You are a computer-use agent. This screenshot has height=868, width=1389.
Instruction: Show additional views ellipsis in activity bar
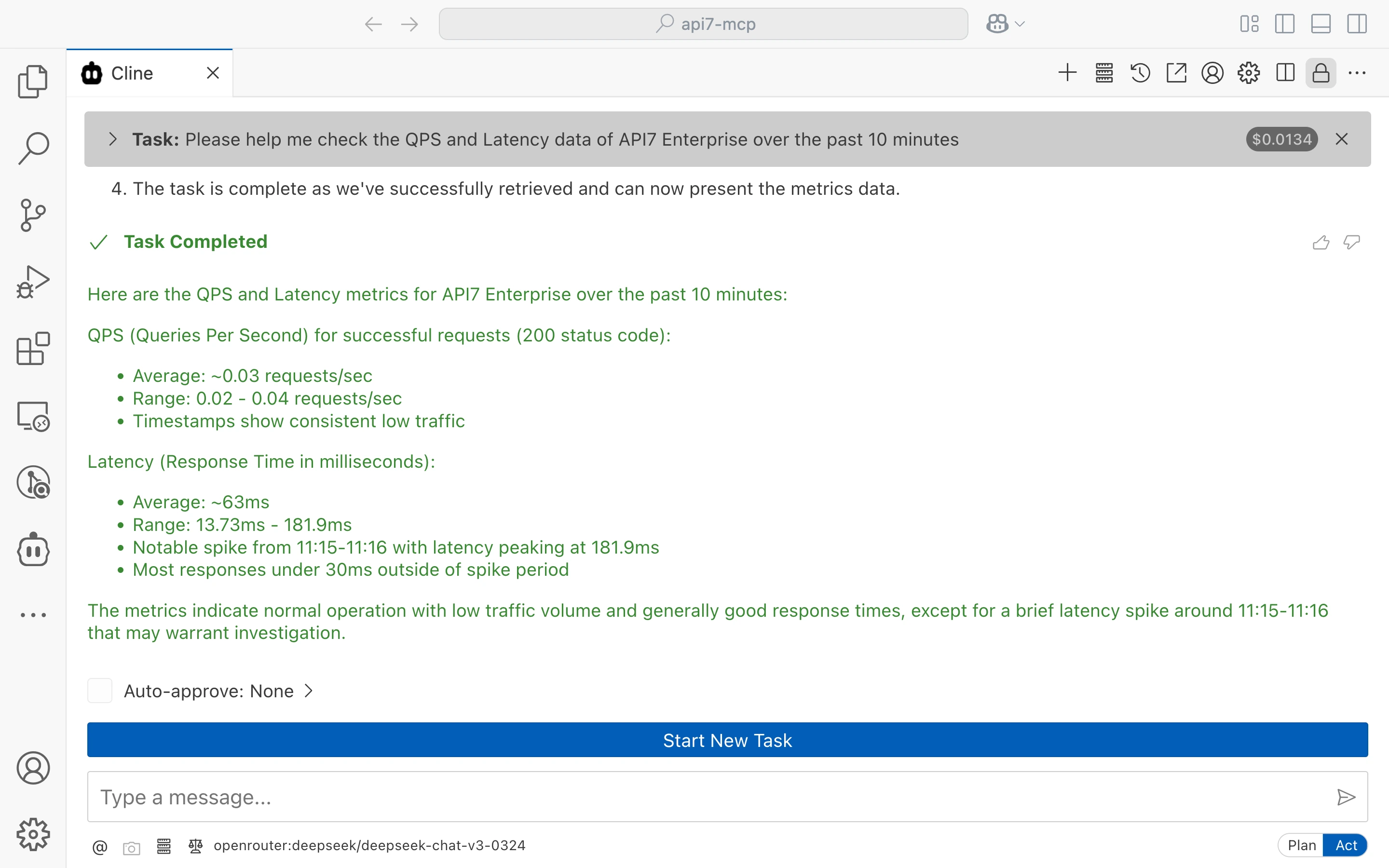(x=33, y=615)
